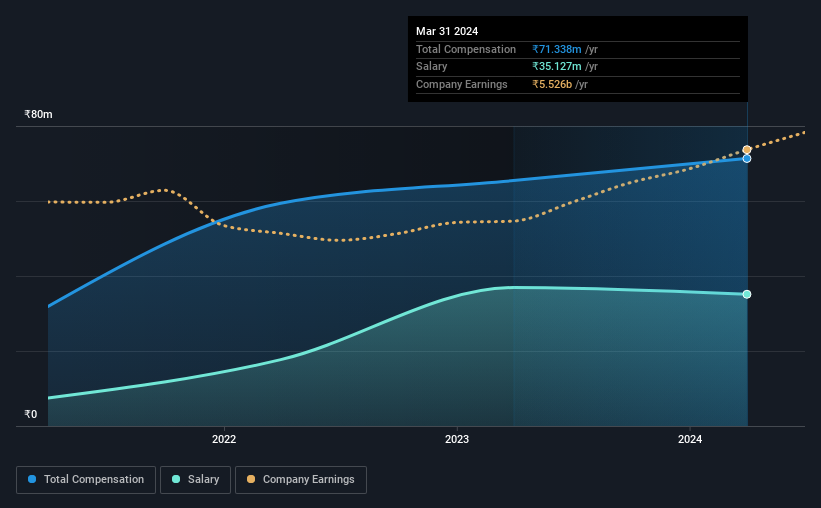This screenshot has height=508, width=821.
Task: Click the Mar 31 2024 tooltip date
Action: 447,31
